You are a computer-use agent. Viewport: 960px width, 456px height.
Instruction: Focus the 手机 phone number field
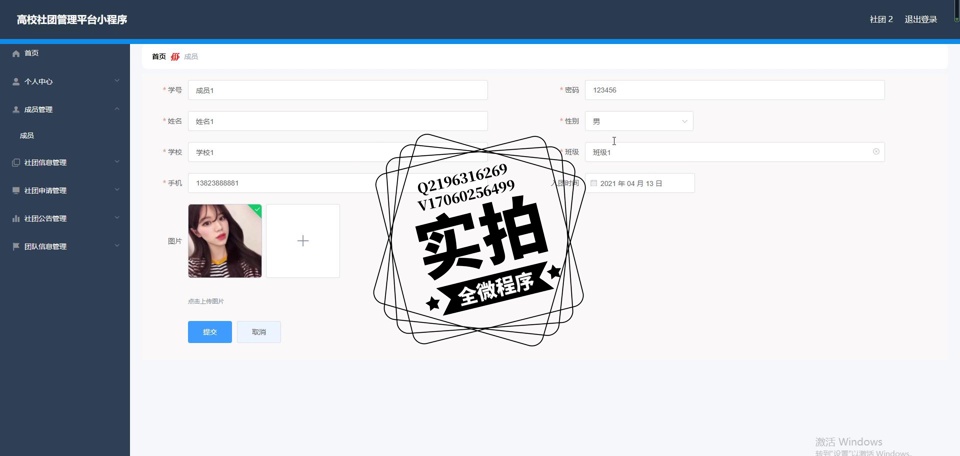pos(280,183)
